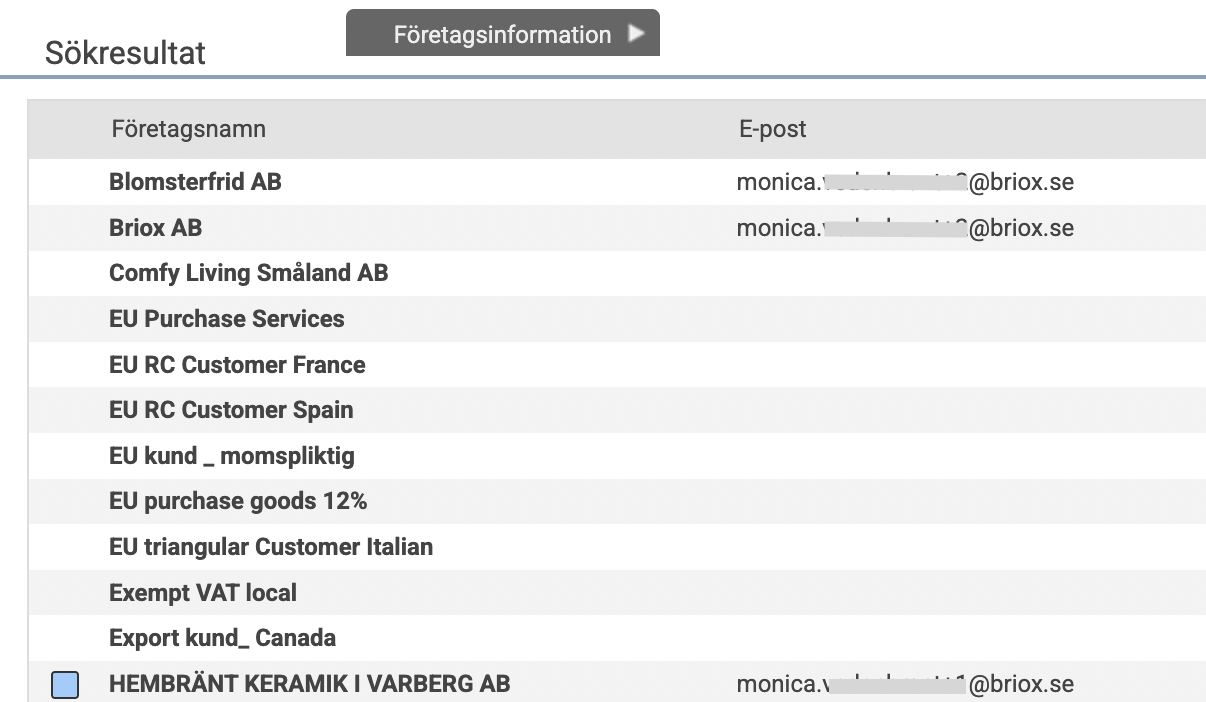The height and width of the screenshot is (702, 1206).
Task: Select Exempt VAT local company
Action: pyautogui.click(x=203, y=593)
